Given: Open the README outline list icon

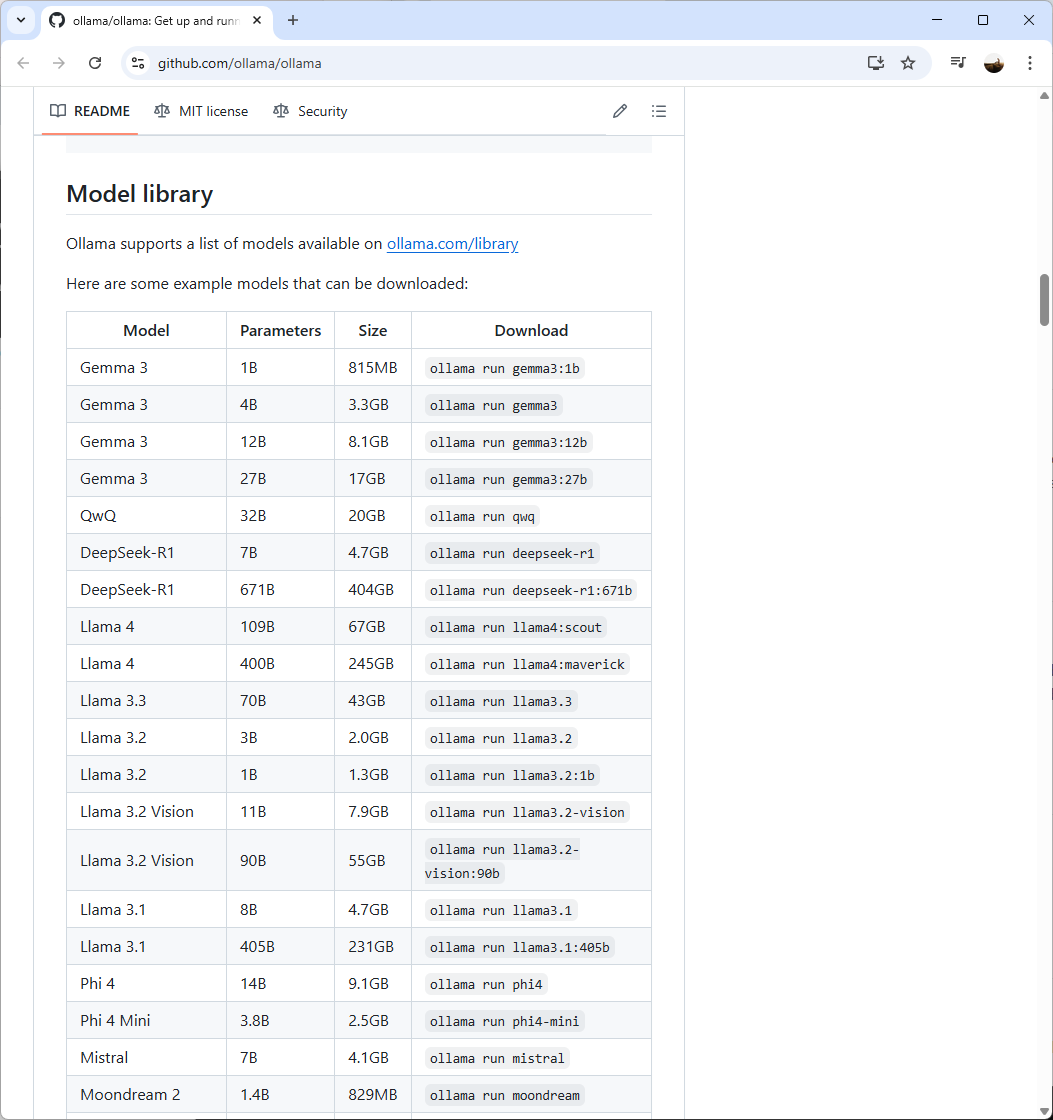Looking at the screenshot, I should pos(659,111).
